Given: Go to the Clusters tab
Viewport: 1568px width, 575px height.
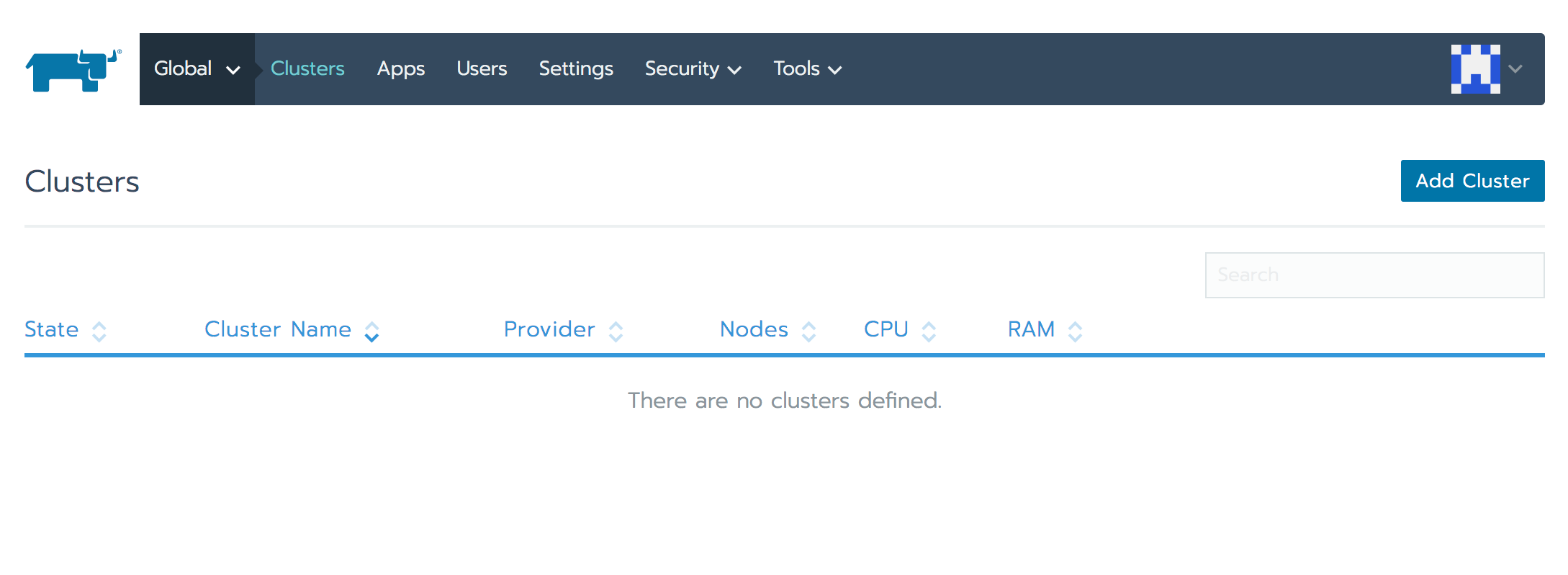Looking at the screenshot, I should coord(307,69).
